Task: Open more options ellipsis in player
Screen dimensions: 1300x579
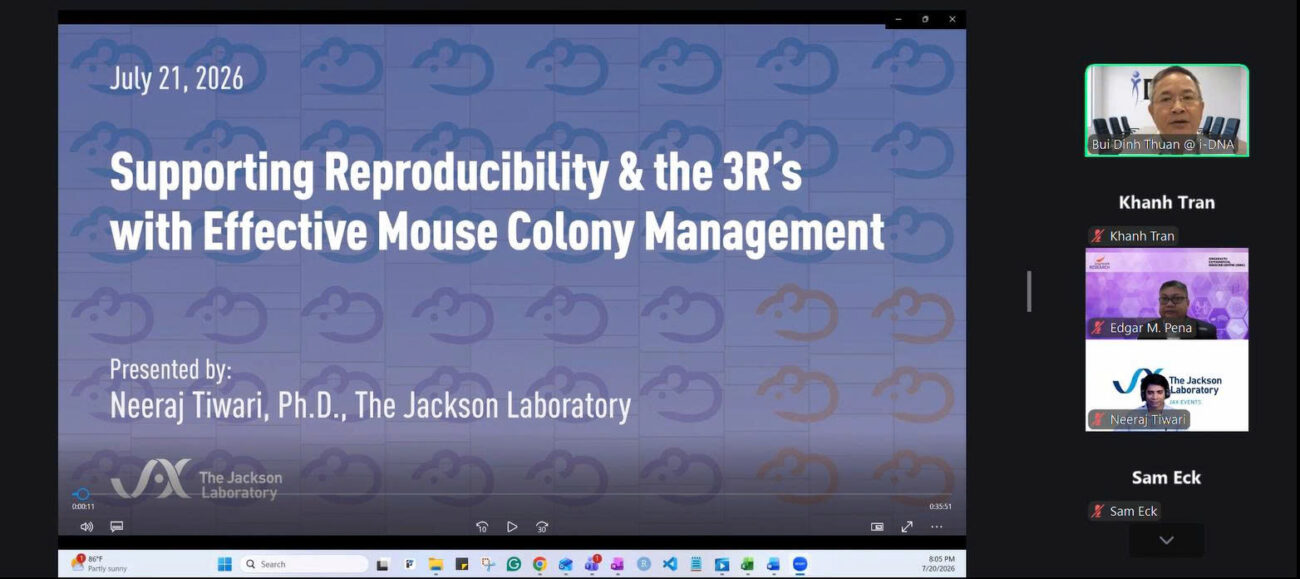Action: (937, 527)
